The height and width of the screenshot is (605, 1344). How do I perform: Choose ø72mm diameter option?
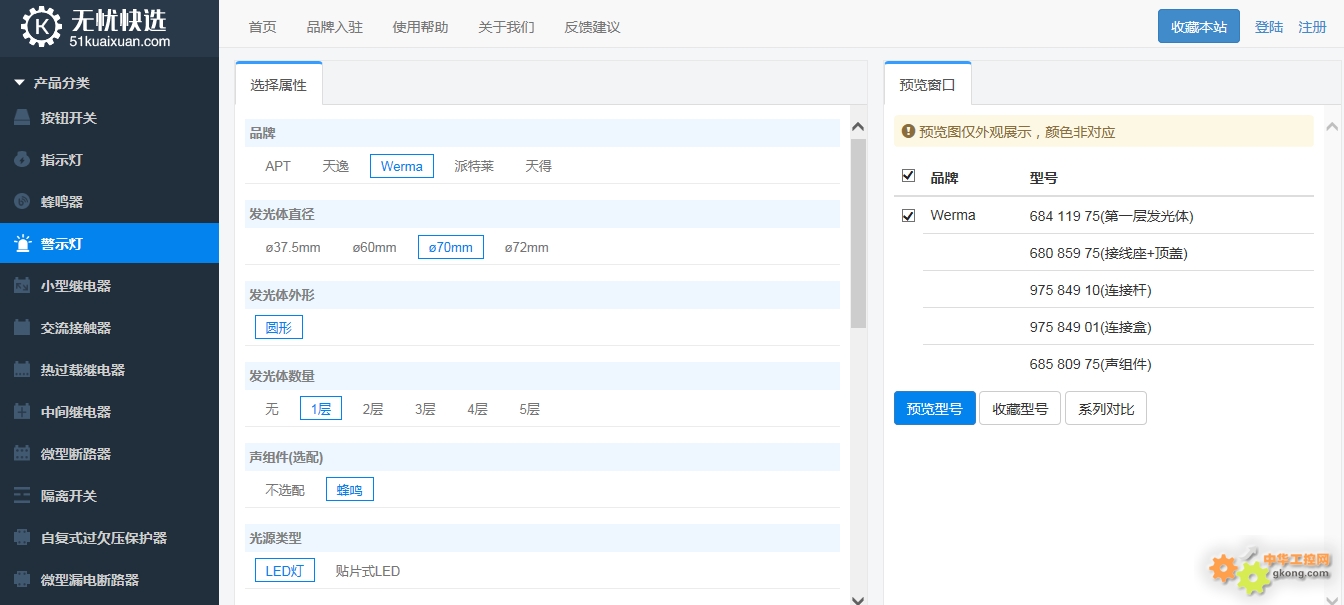(x=527, y=247)
